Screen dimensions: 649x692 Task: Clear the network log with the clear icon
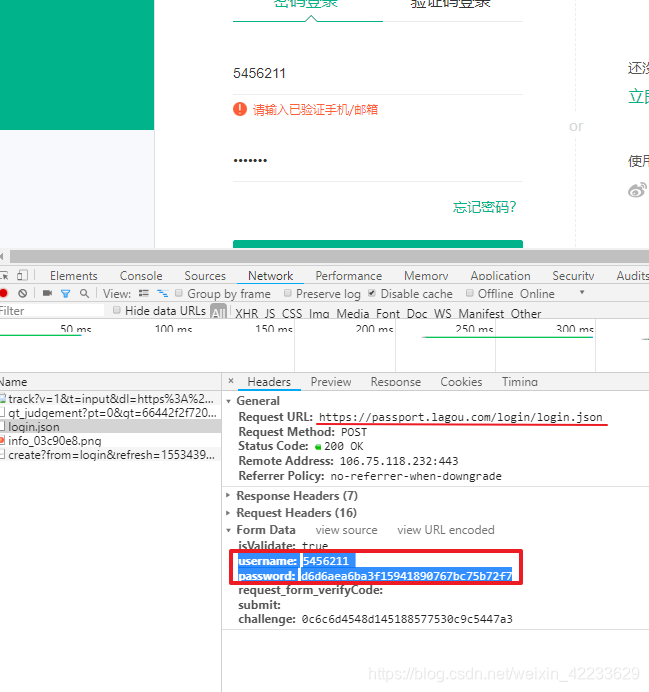23,293
